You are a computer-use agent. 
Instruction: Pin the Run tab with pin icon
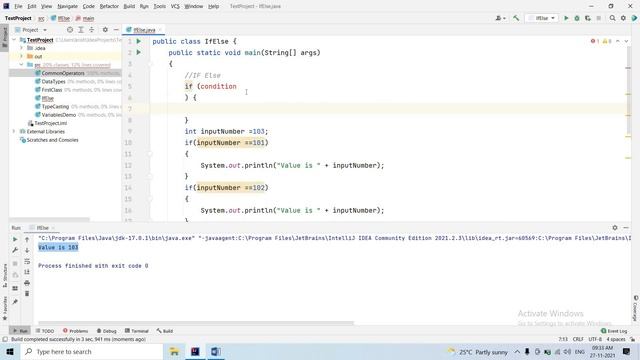point(15,302)
